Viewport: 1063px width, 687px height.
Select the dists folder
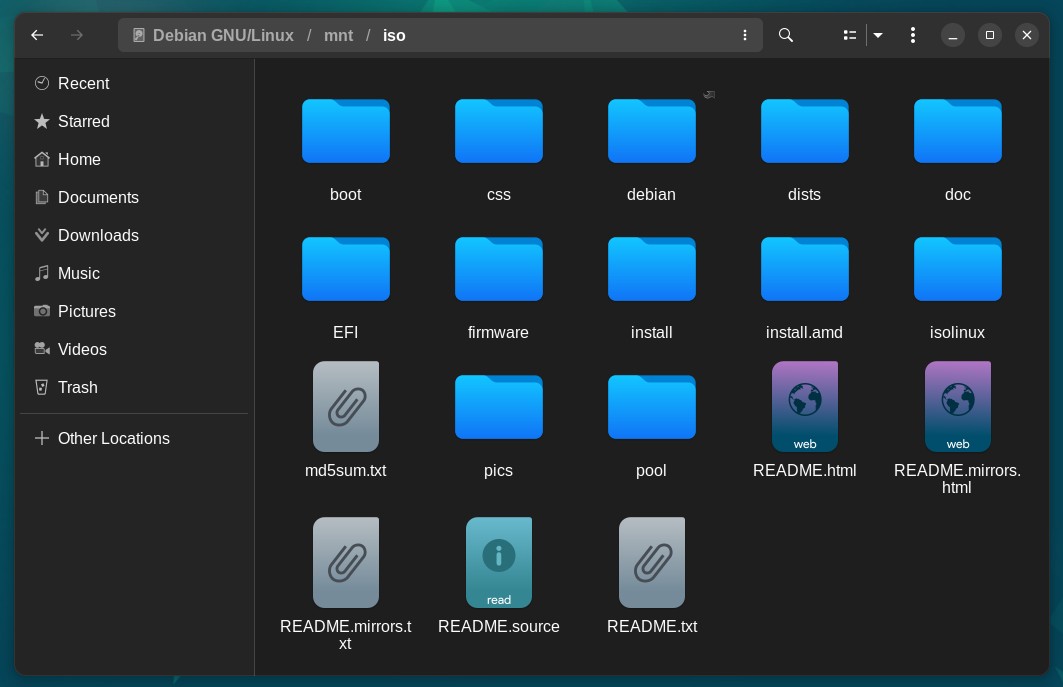click(x=805, y=131)
